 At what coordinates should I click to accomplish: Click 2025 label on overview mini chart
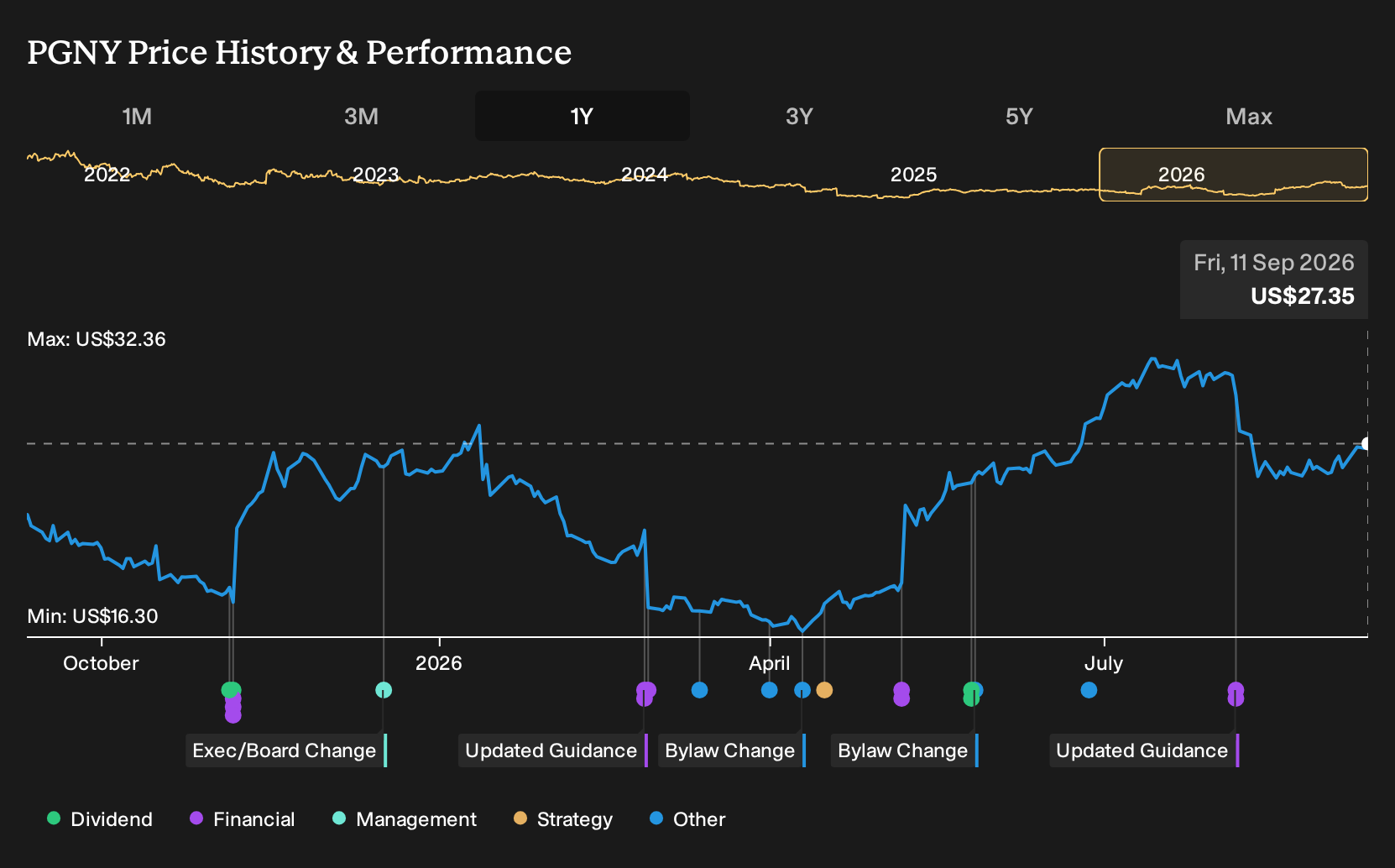[913, 175]
